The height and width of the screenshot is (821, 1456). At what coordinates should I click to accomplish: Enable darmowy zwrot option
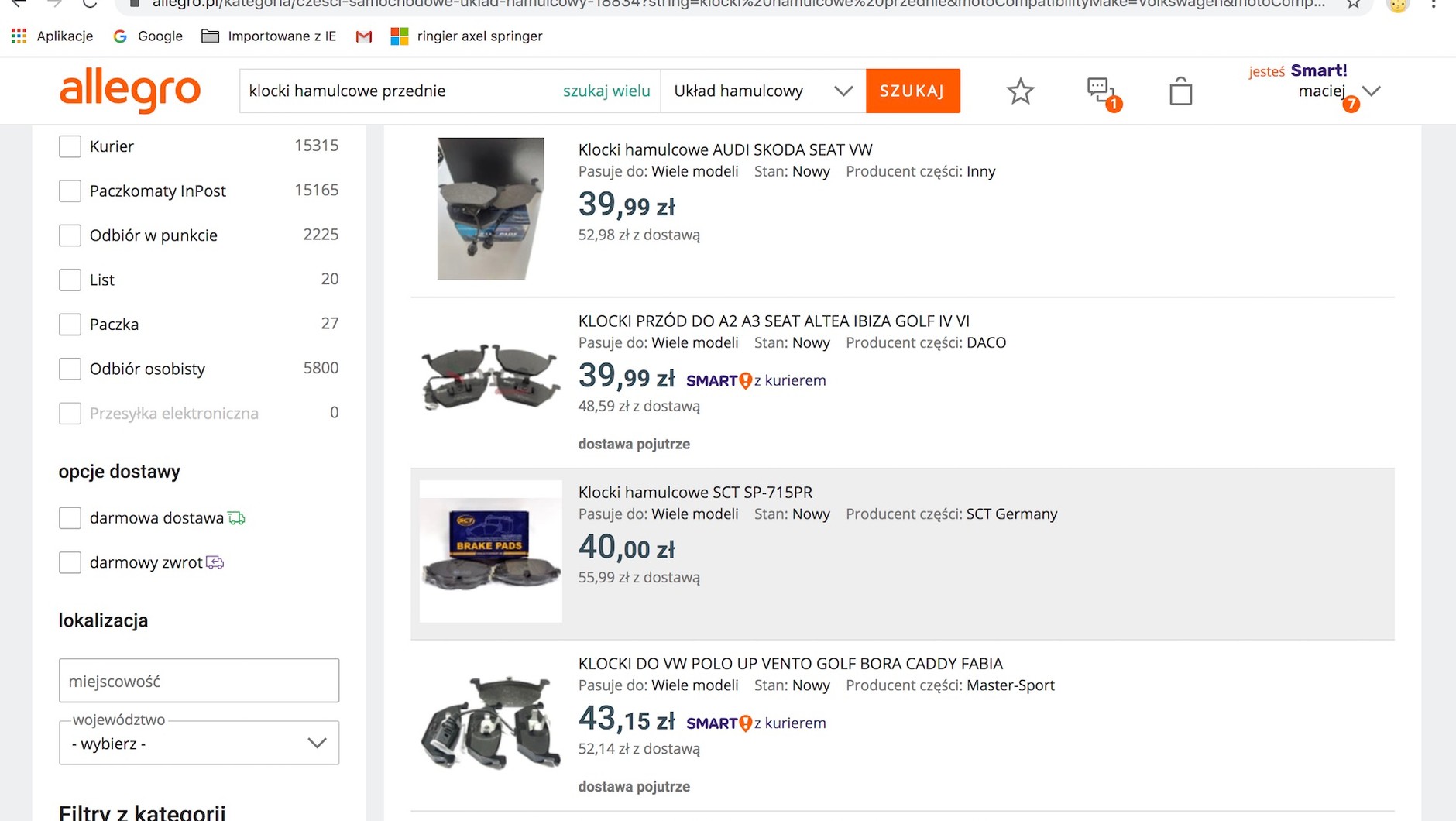click(70, 562)
